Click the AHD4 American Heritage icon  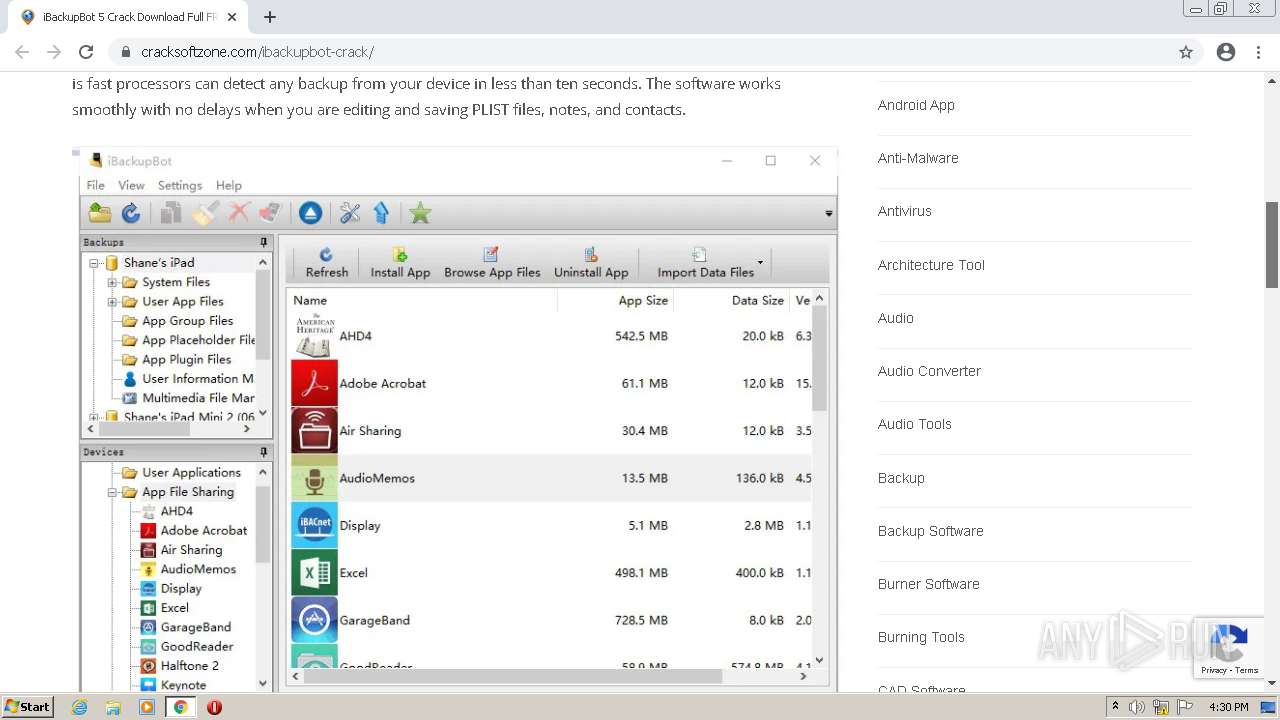pos(314,336)
